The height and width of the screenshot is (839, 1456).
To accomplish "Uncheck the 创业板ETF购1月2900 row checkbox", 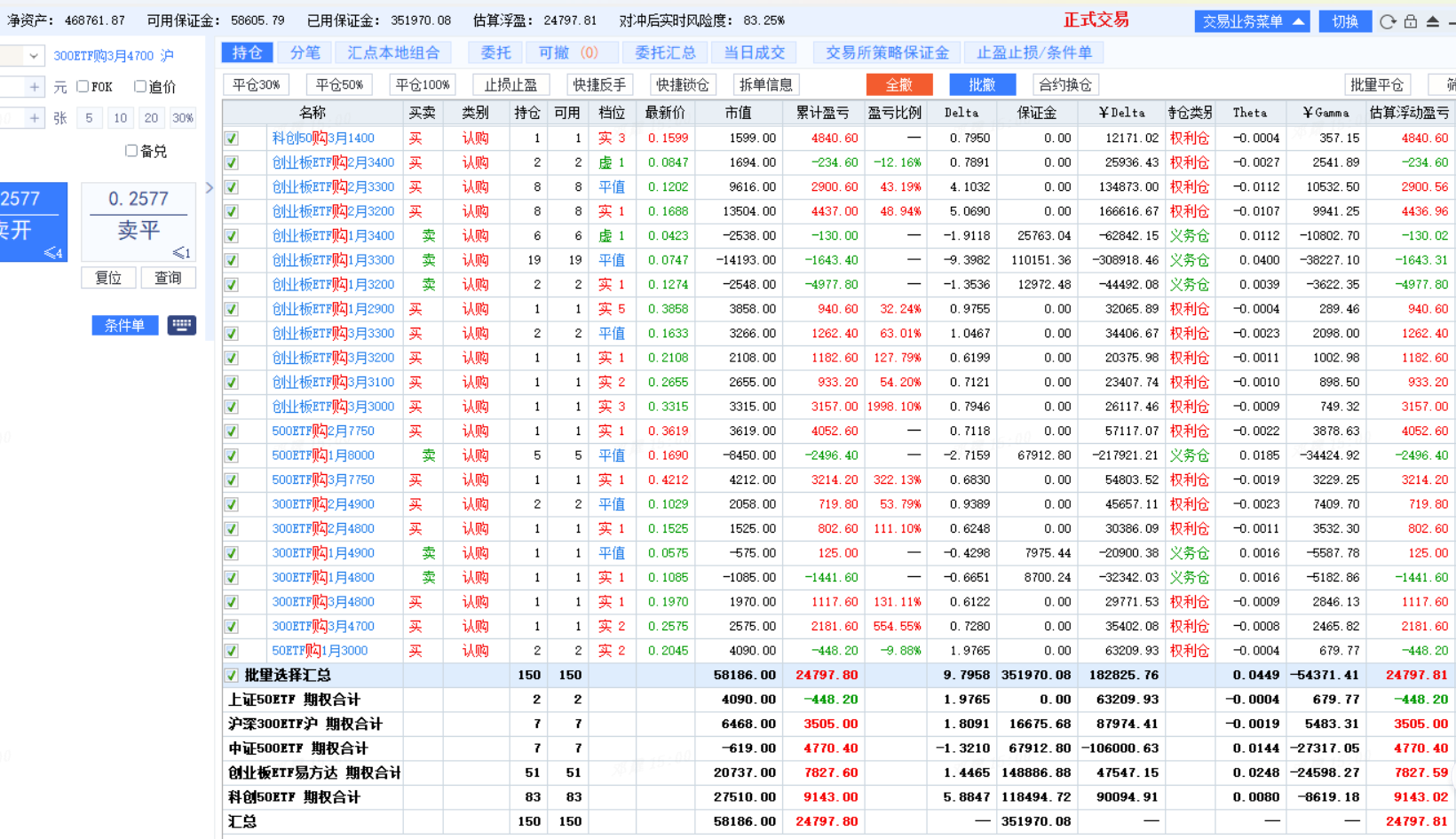I will [x=232, y=309].
